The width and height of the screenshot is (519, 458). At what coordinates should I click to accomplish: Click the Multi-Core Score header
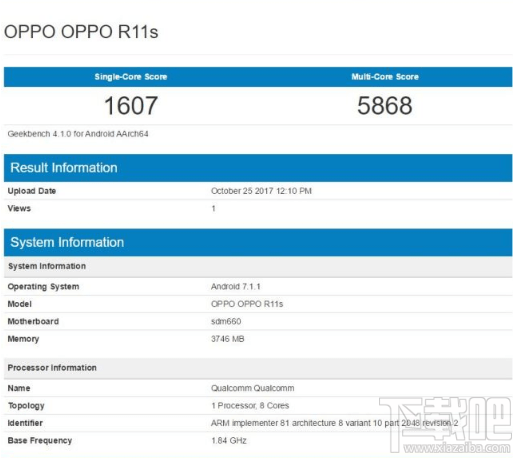[385, 77]
